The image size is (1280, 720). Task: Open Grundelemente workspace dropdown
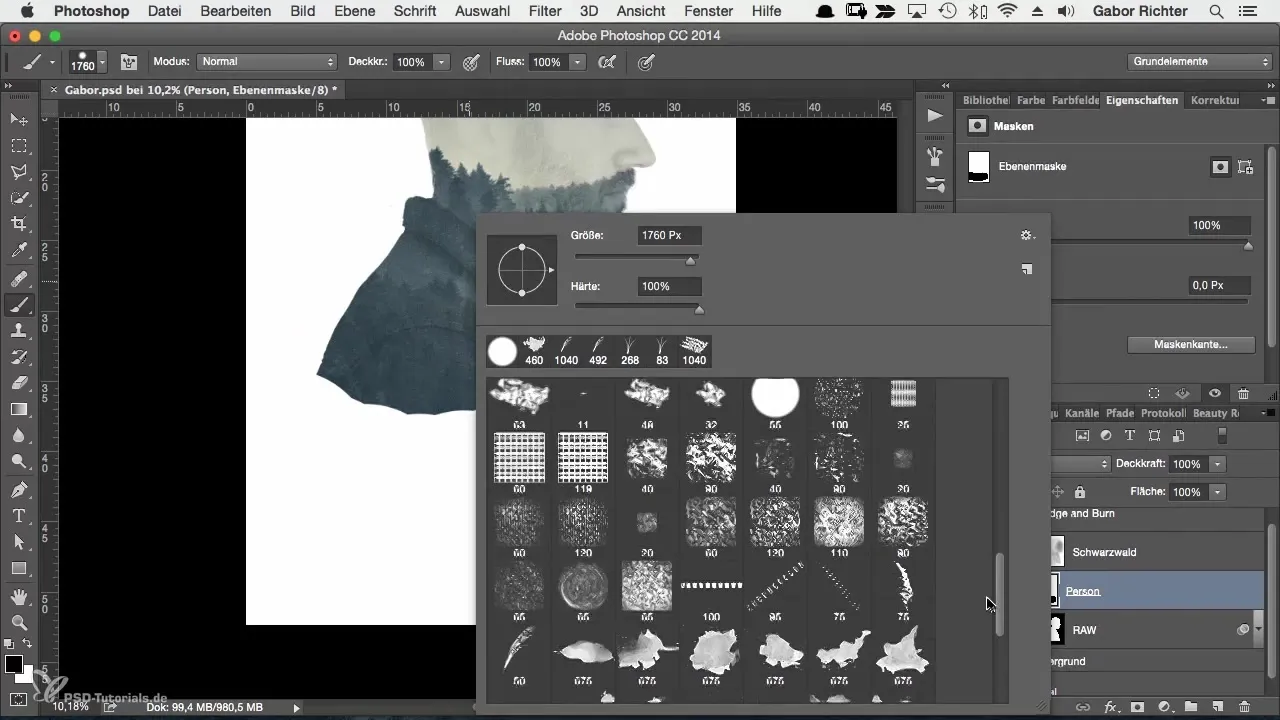pyautogui.click(x=1201, y=62)
